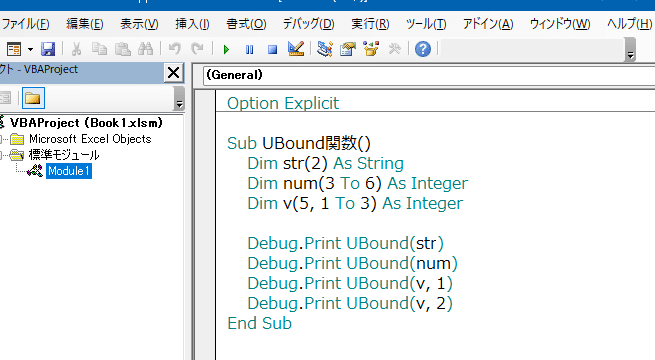Open Find with the binoculars icon
Viewport: 655px width, 360px height.
[145, 49]
